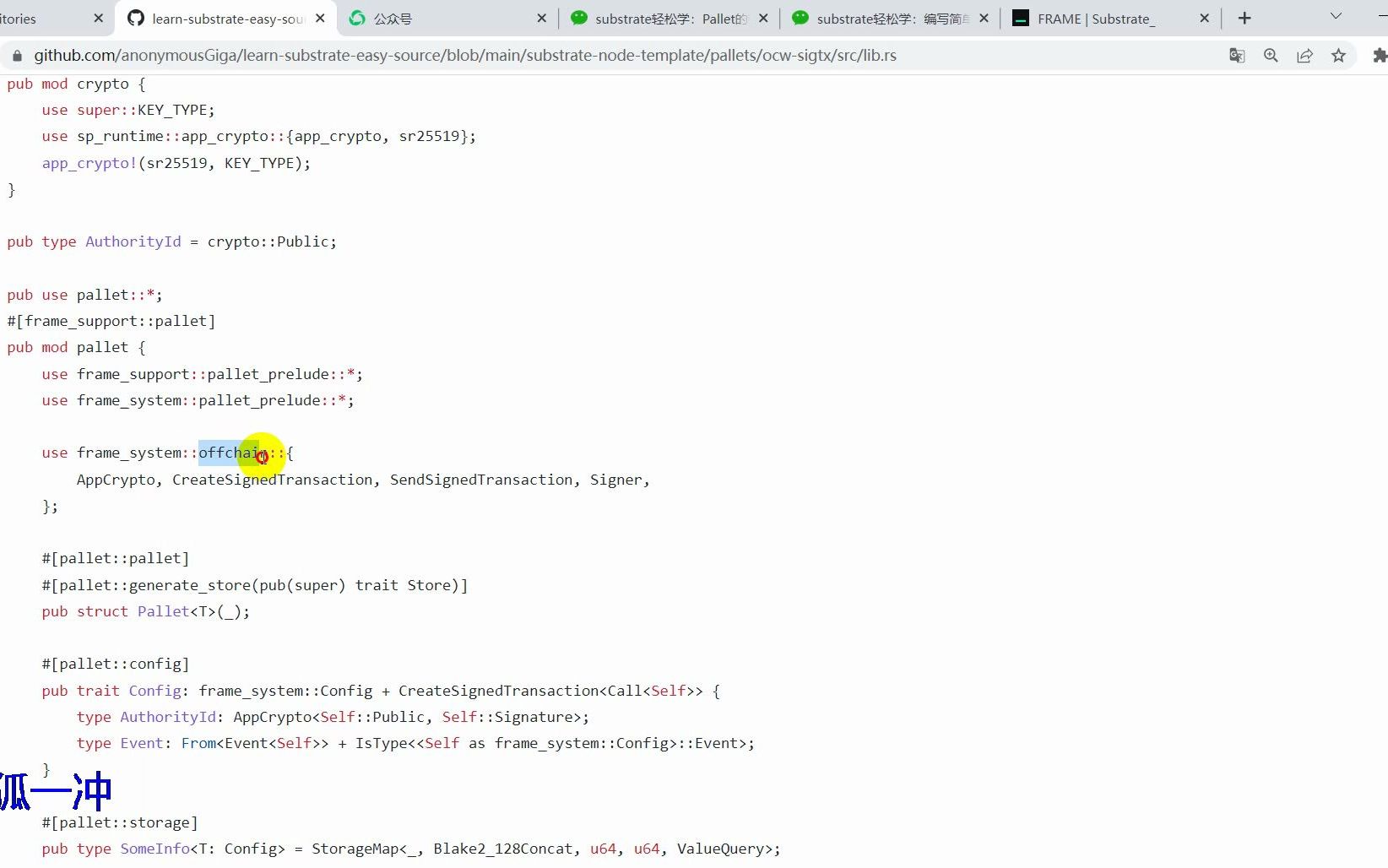Click '#[pallet::generate_store(pub(super) trait Store)]' line
Screen dimensions: 1388x868
tap(255, 585)
